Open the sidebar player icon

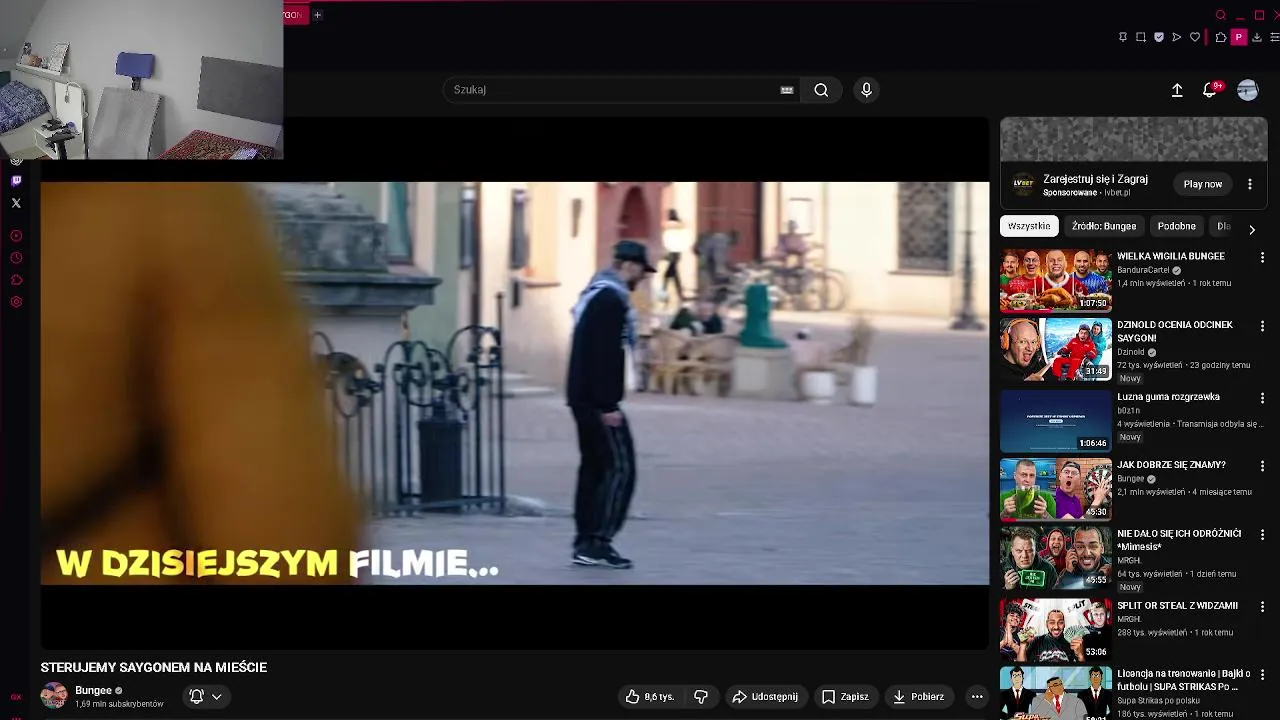point(16,236)
